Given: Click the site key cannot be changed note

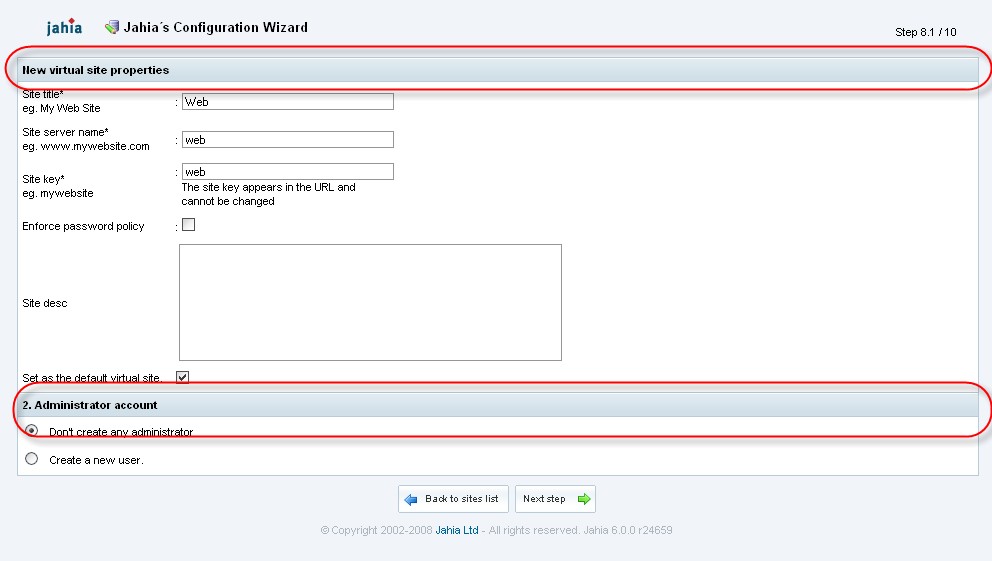Looking at the screenshot, I should [x=268, y=194].
